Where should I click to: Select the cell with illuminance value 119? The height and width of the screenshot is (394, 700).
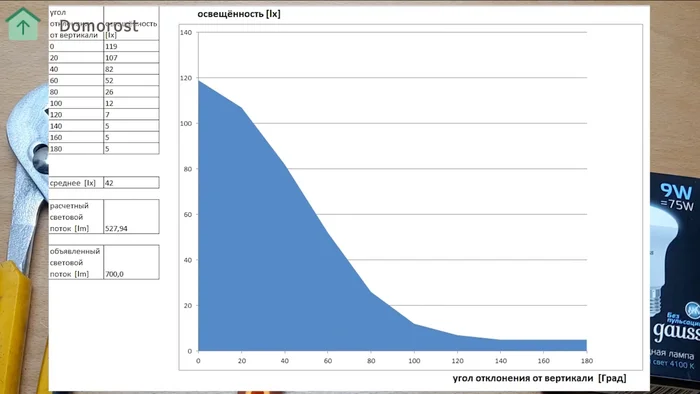point(131,46)
